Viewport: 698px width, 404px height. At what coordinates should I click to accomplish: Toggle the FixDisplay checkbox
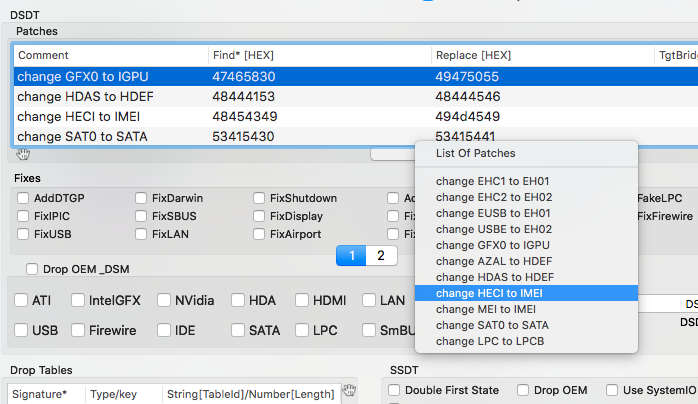[259, 216]
